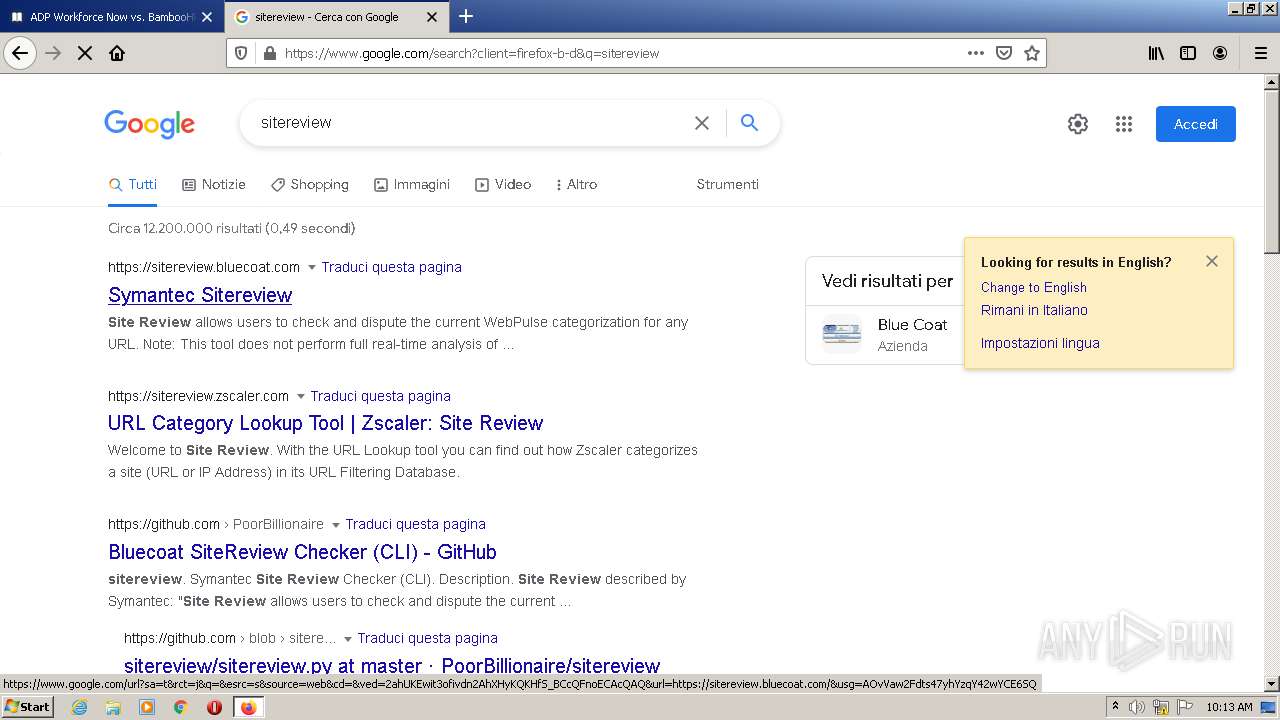The height and width of the screenshot is (720, 1280).
Task: Open the Google apps grid
Action: tap(1124, 124)
